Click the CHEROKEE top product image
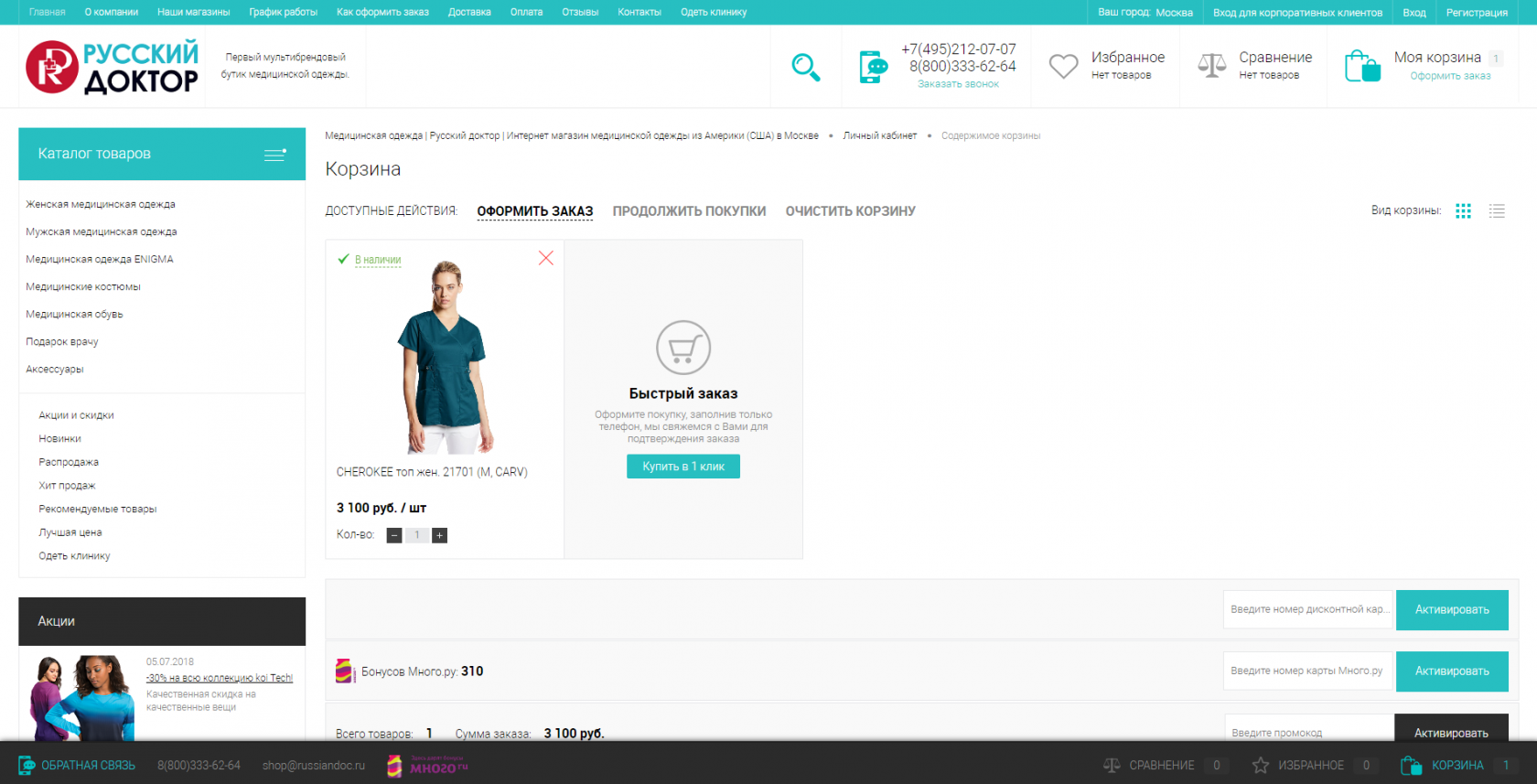The width and height of the screenshot is (1537, 784). (x=446, y=357)
